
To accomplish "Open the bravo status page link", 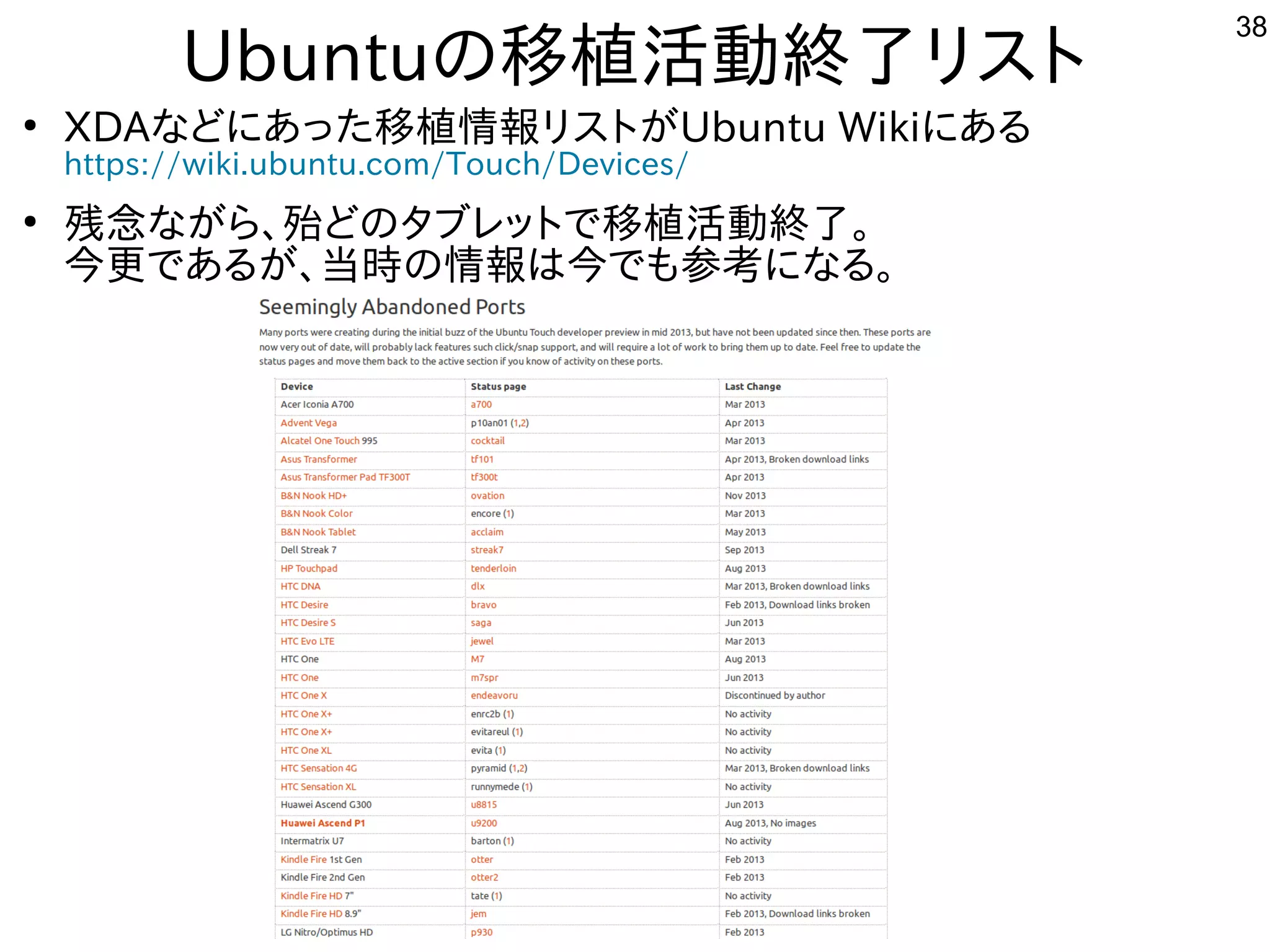I will pos(483,605).
